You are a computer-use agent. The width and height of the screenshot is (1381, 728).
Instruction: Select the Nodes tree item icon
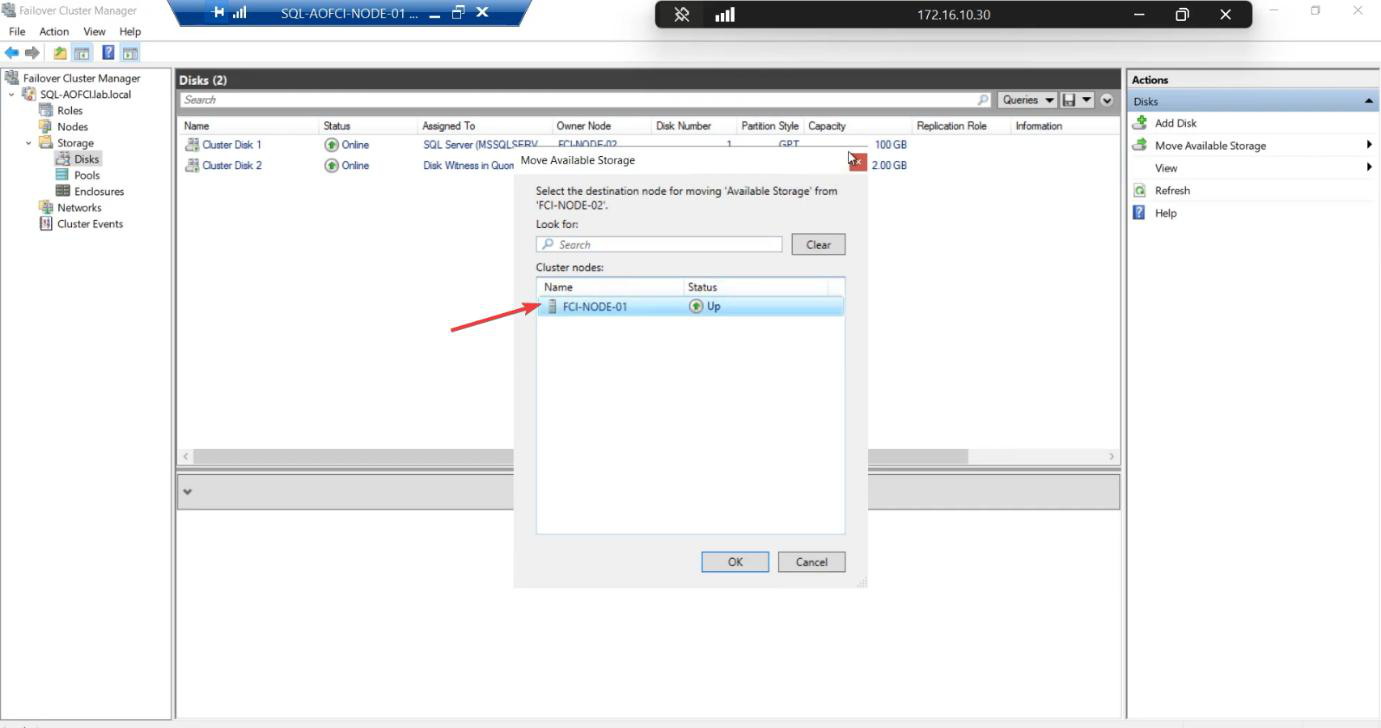point(46,126)
